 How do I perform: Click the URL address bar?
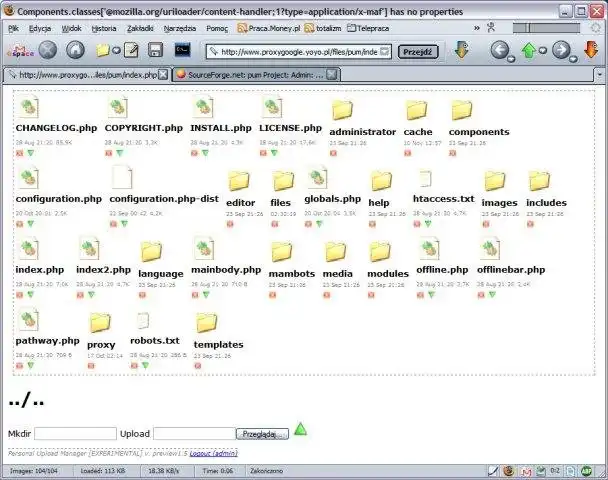click(x=299, y=52)
